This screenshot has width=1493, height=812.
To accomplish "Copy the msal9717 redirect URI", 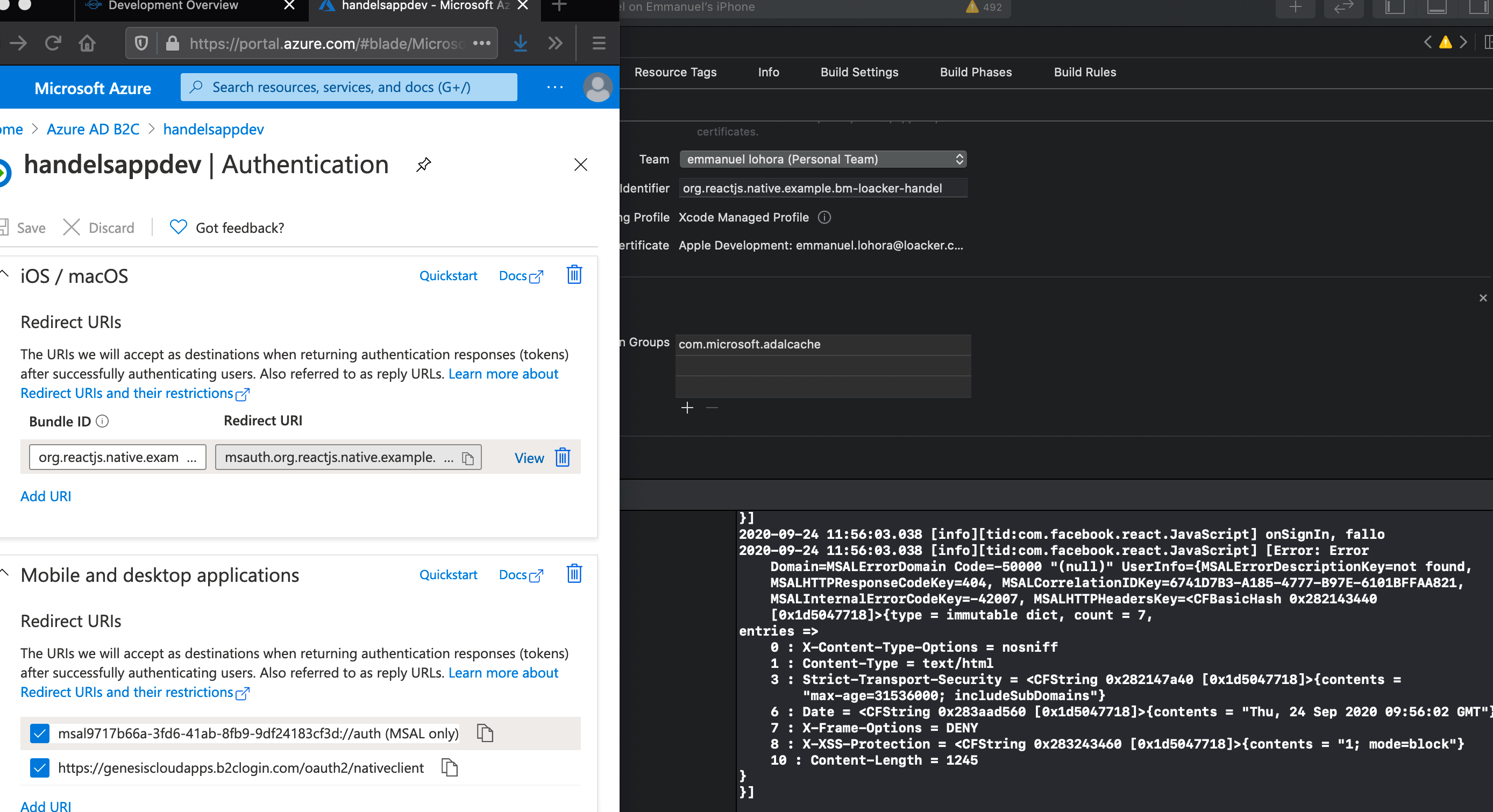I will [485, 733].
